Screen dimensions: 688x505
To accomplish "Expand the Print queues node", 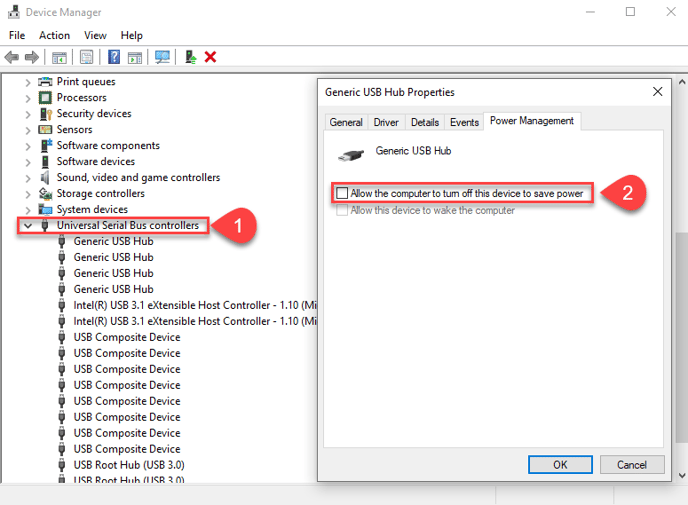I will point(28,82).
